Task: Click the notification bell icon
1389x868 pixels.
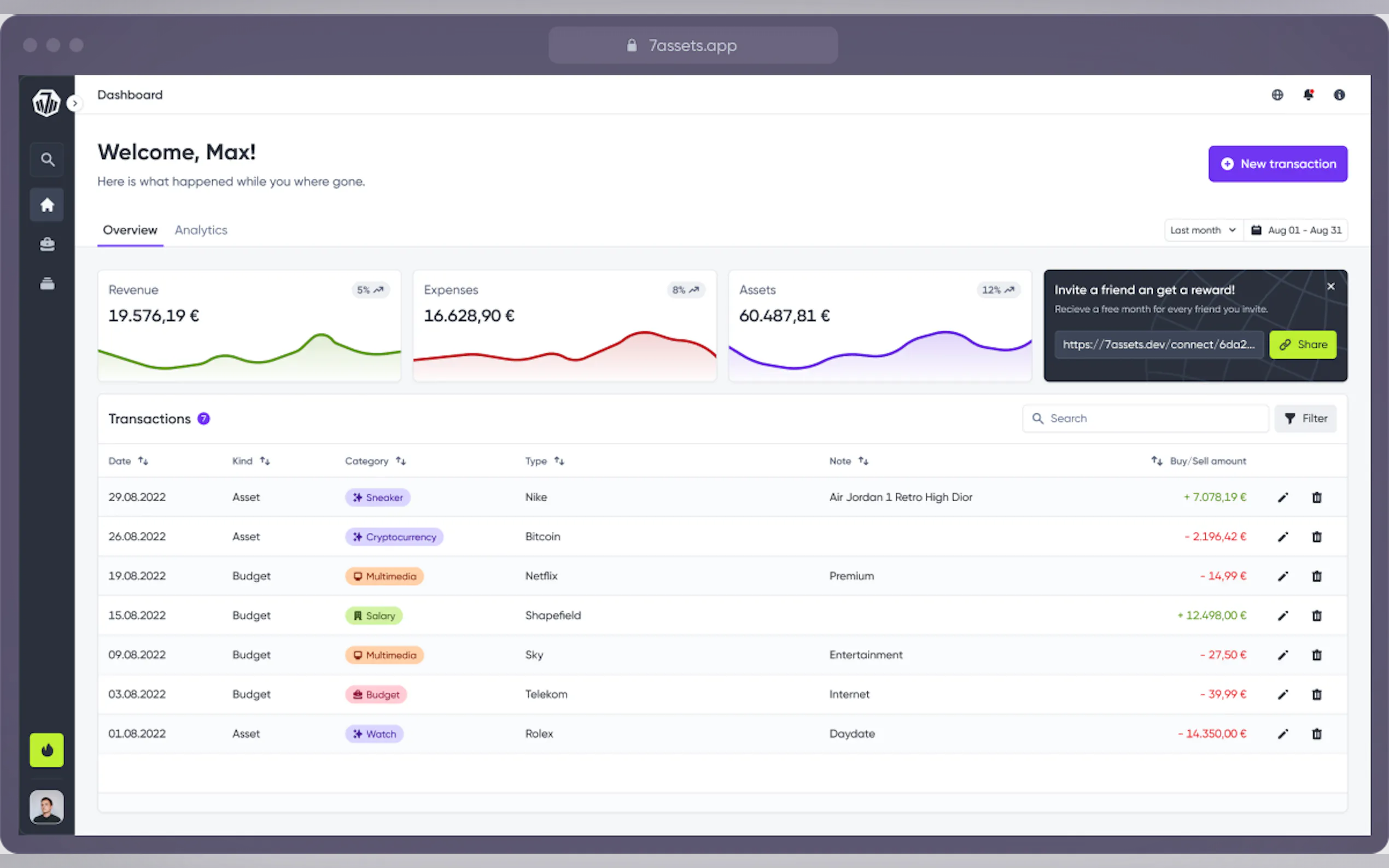Action: pos(1308,95)
